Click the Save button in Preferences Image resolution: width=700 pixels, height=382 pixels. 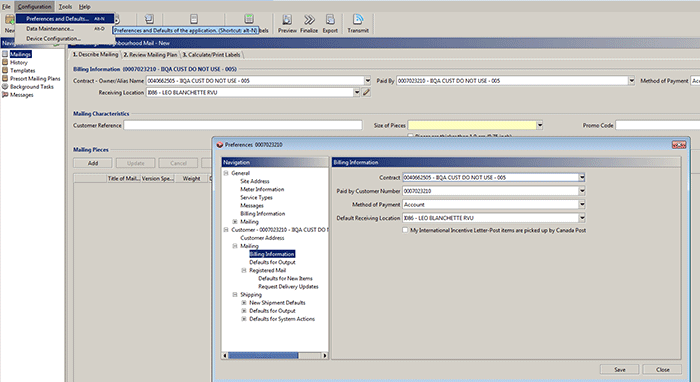click(620, 370)
